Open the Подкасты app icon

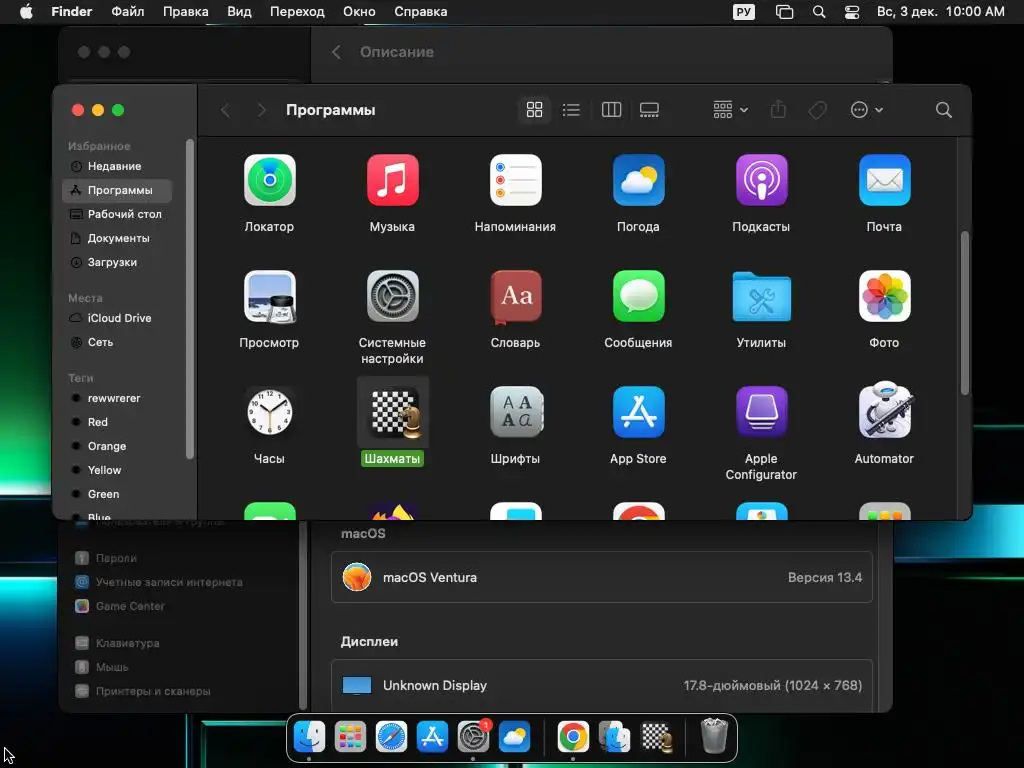[x=761, y=180]
